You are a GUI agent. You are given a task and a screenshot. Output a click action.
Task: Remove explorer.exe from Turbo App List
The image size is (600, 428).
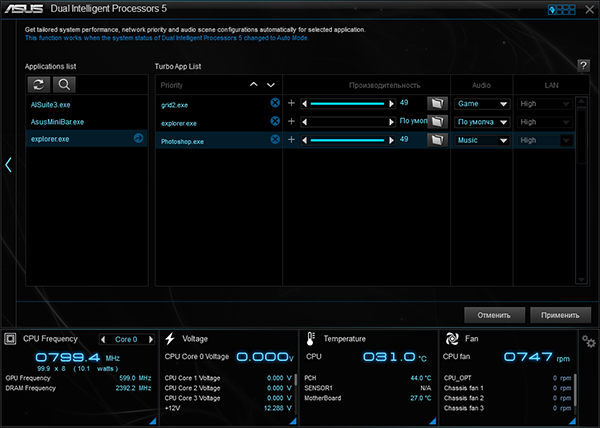[x=275, y=121]
